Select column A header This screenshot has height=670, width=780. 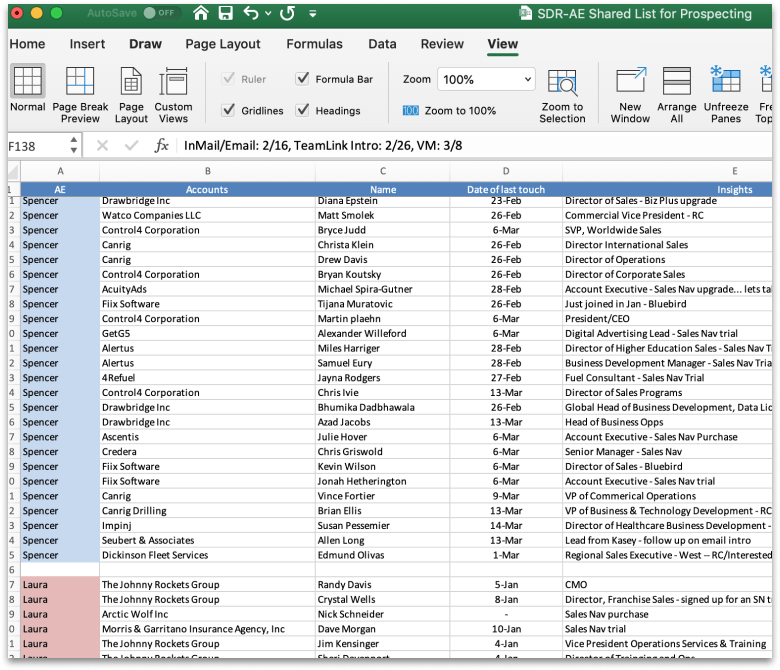point(60,171)
